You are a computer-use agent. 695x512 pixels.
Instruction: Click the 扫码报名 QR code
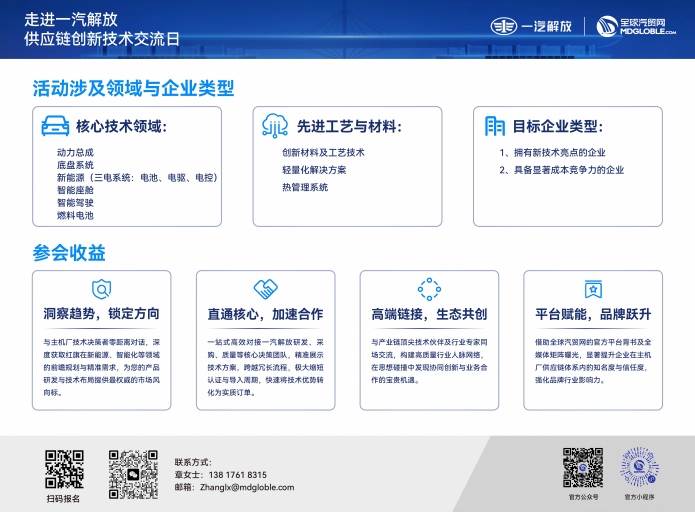pos(64,469)
